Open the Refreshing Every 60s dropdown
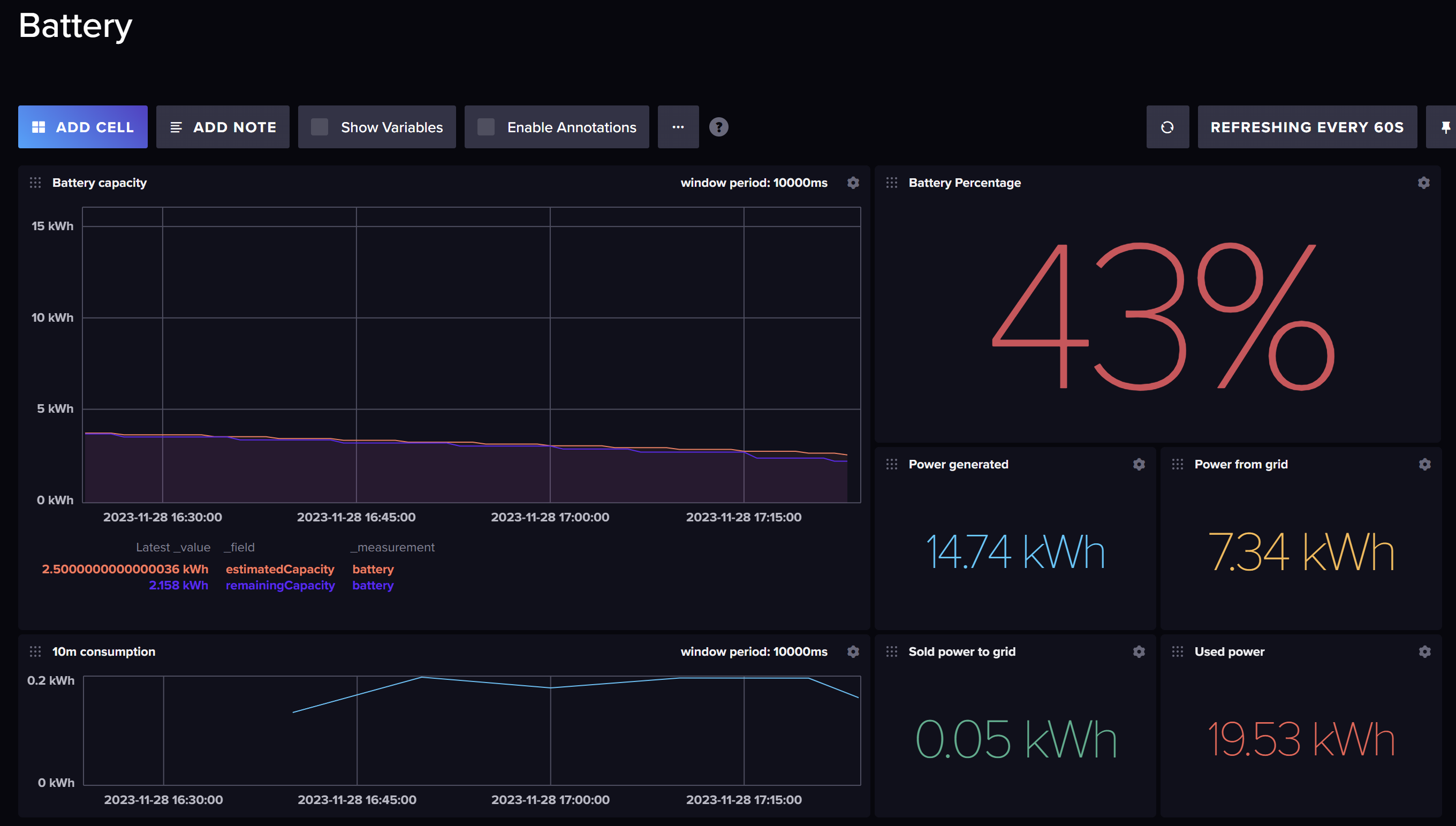 (1306, 127)
